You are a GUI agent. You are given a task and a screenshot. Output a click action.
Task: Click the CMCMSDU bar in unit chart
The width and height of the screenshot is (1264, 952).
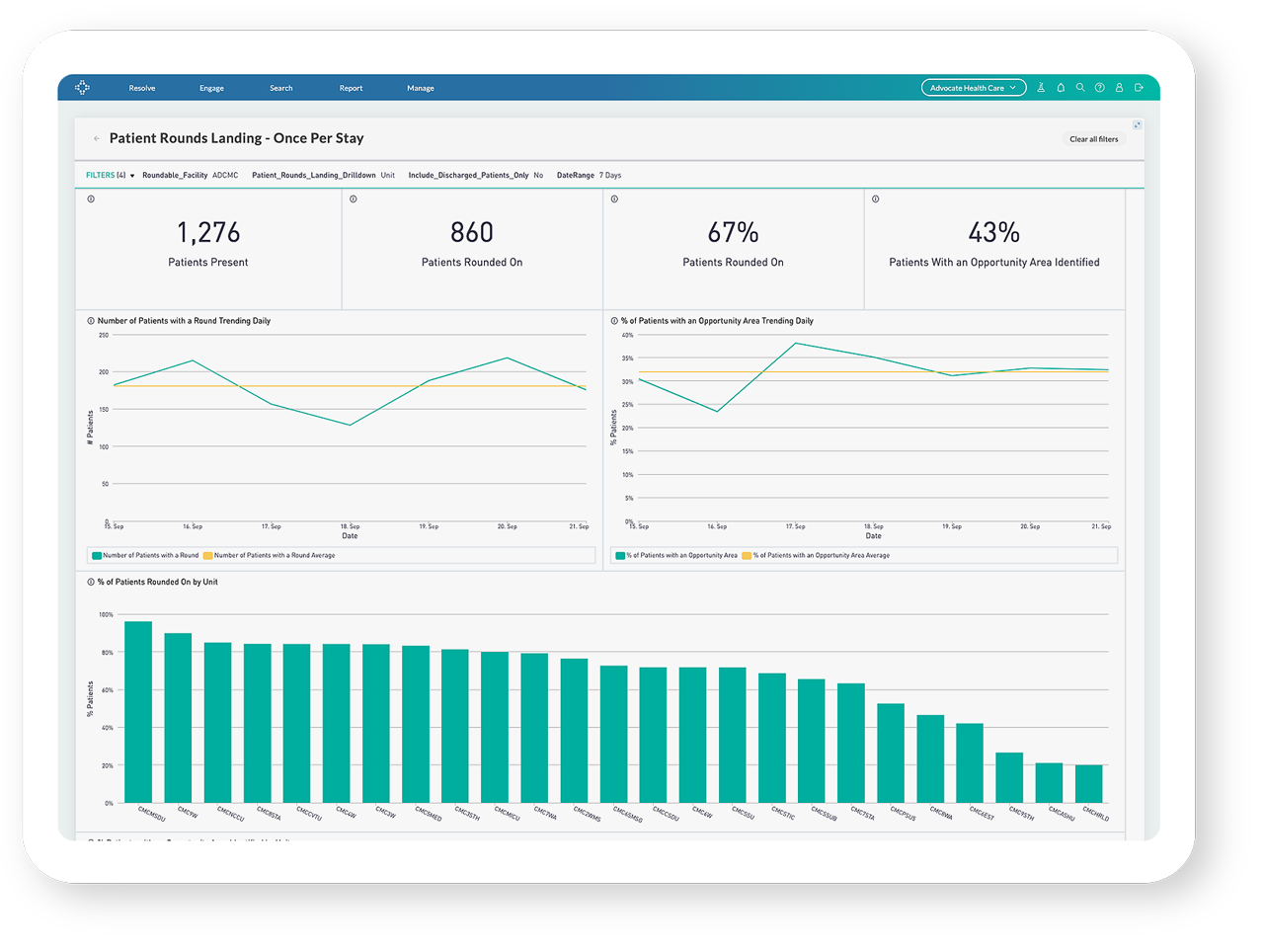[x=138, y=712]
